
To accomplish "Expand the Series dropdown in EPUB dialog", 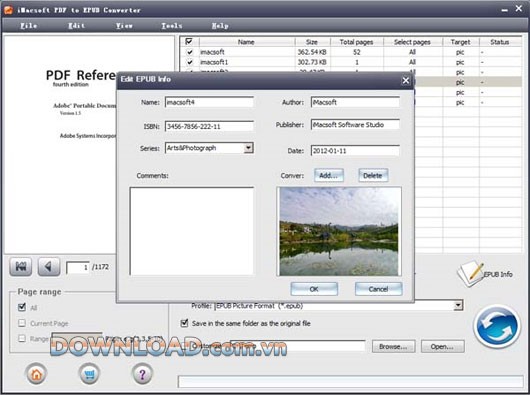I will [248, 148].
